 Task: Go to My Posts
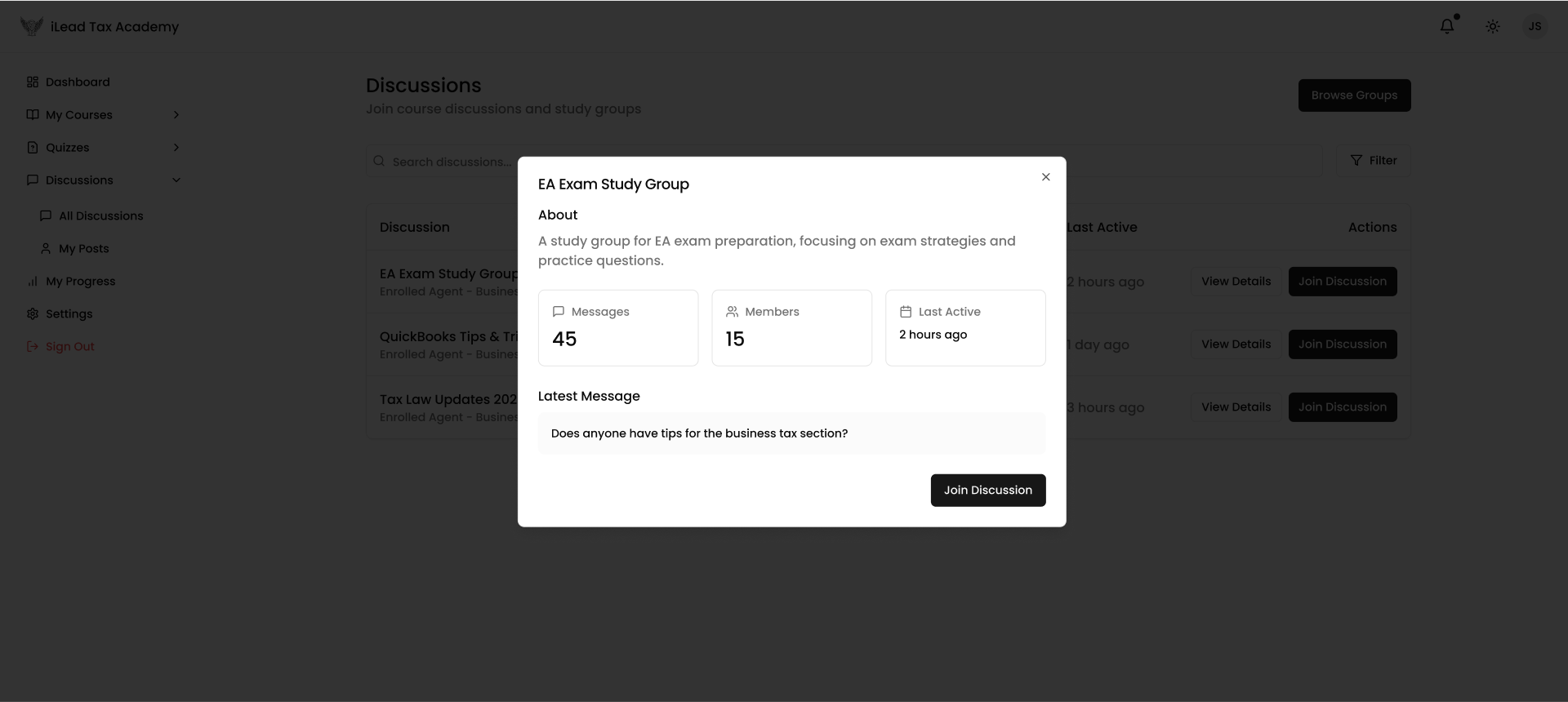83,249
